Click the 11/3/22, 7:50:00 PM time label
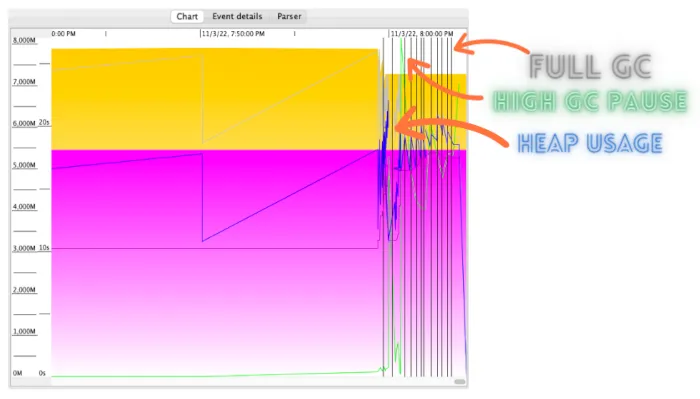 coord(233,33)
